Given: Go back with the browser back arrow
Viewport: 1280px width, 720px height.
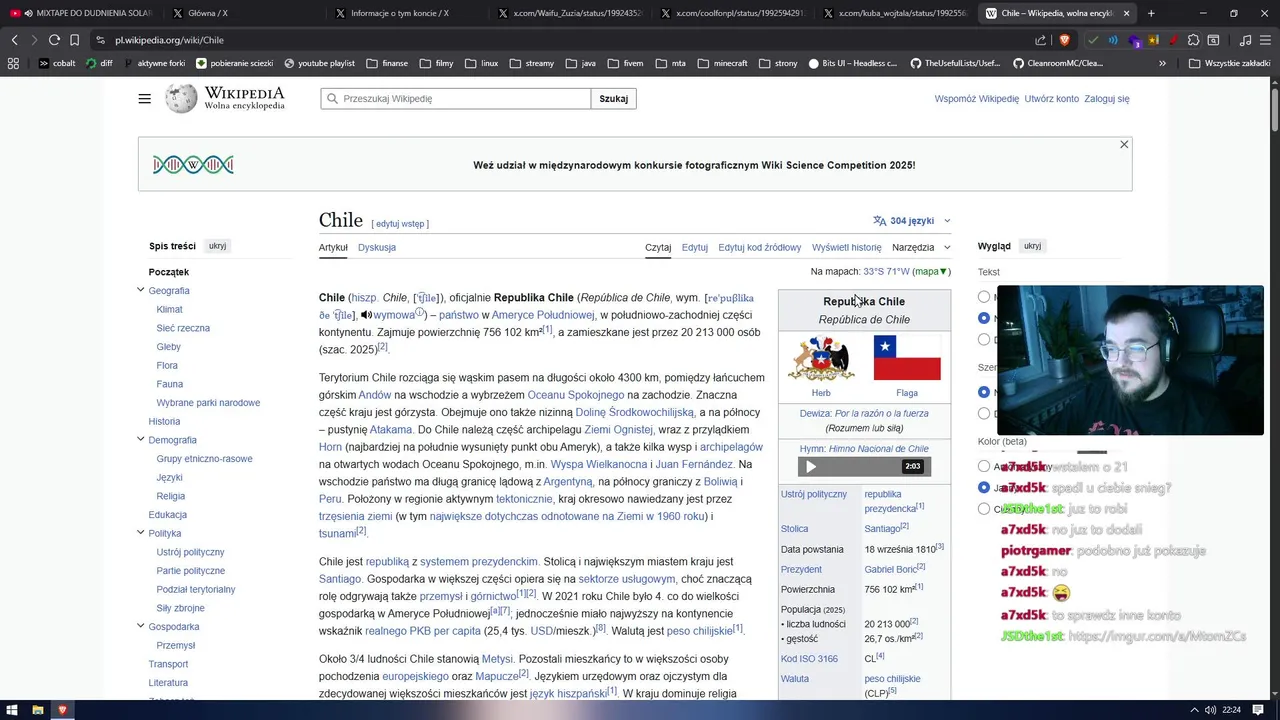Looking at the screenshot, I should pyautogui.click(x=14, y=40).
